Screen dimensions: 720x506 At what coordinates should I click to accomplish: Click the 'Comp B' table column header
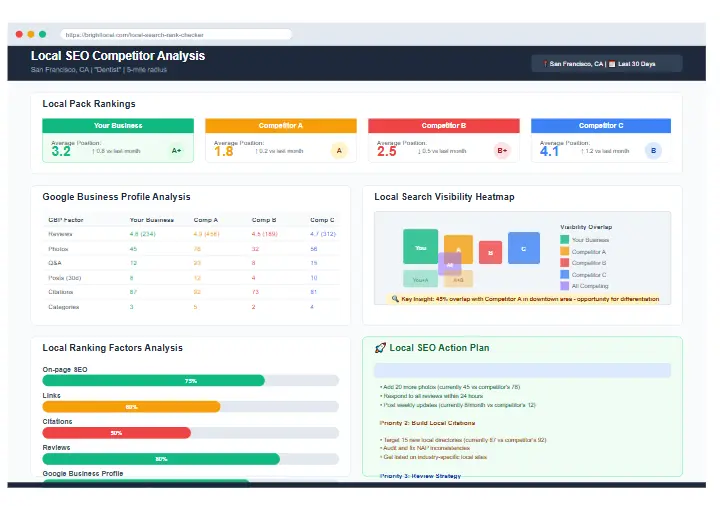(x=264, y=220)
